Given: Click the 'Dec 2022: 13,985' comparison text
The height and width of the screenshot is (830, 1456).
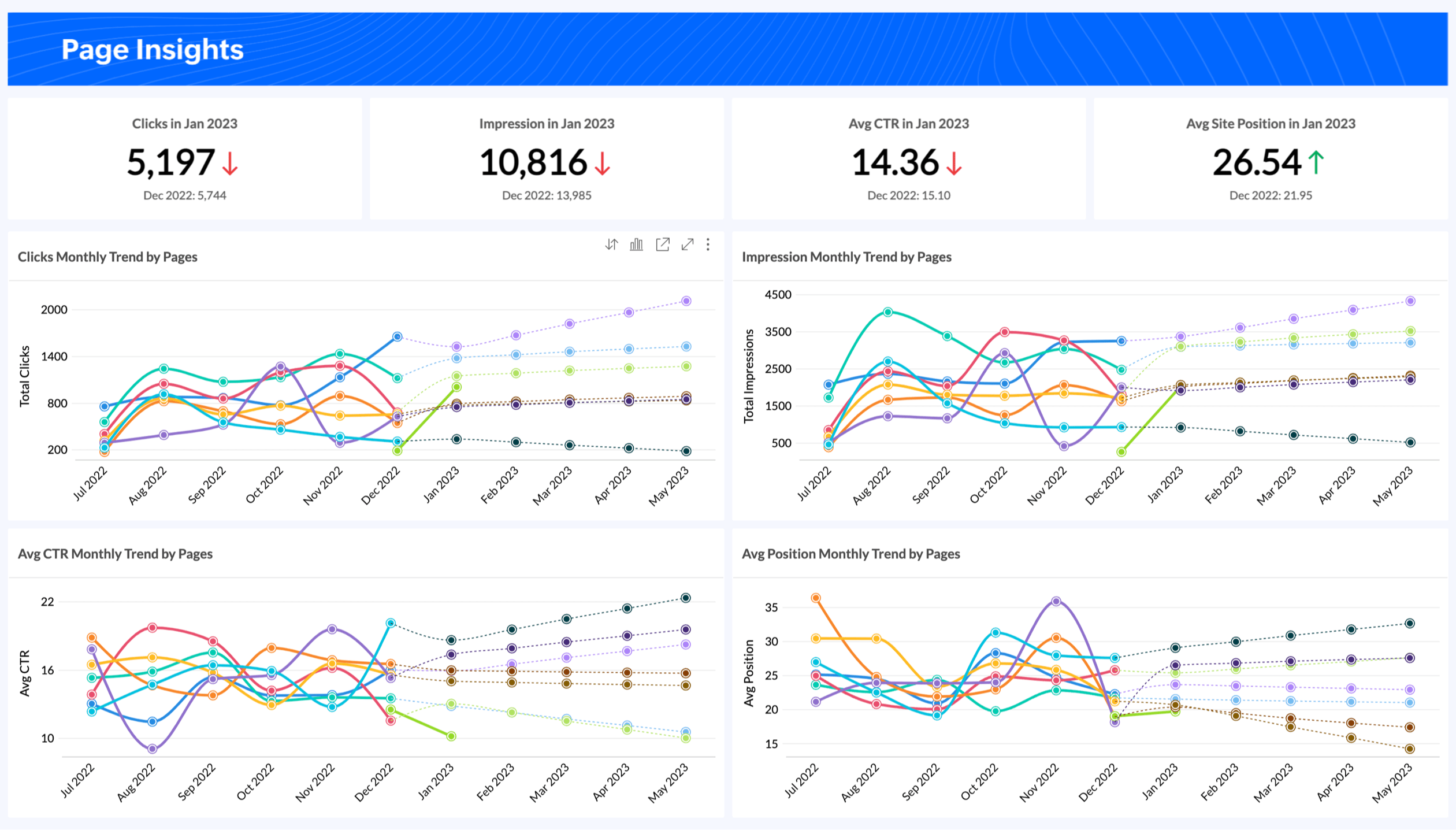Looking at the screenshot, I should (x=547, y=195).
